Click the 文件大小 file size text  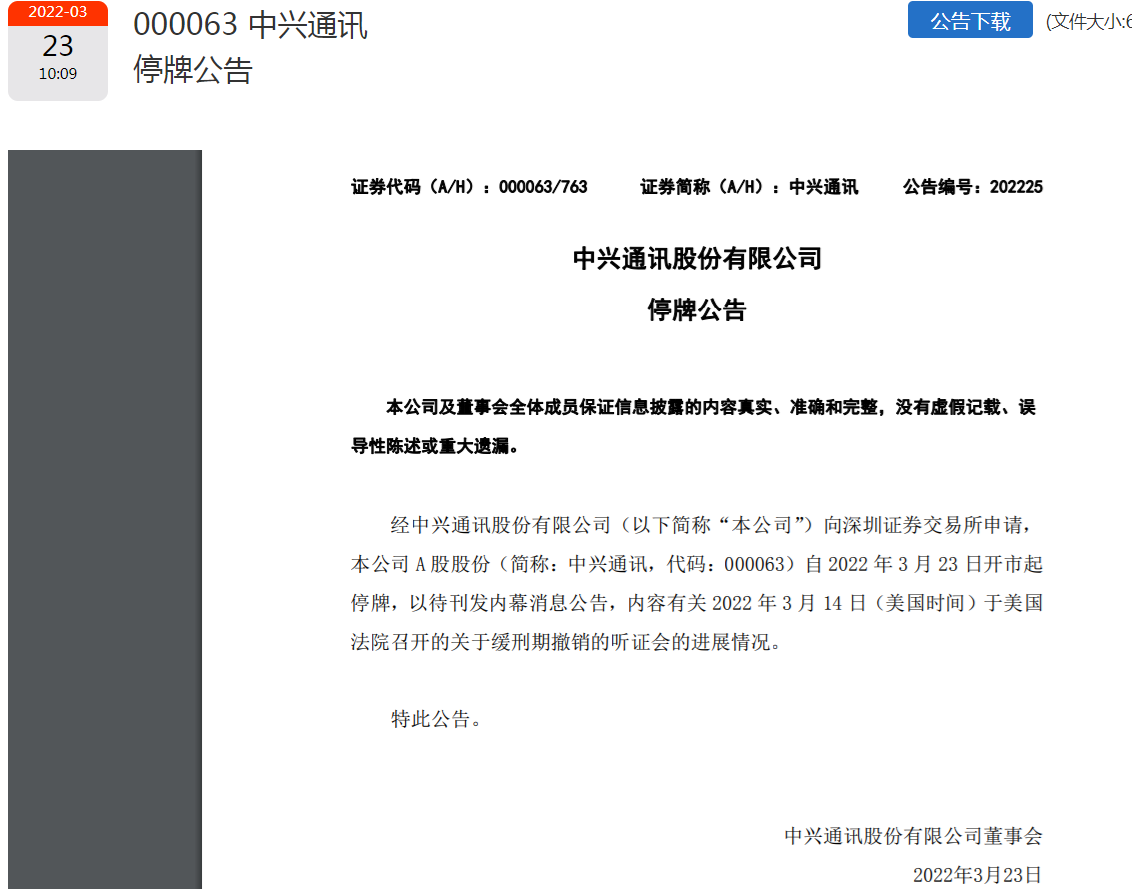pyautogui.click(x=1088, y=21)
